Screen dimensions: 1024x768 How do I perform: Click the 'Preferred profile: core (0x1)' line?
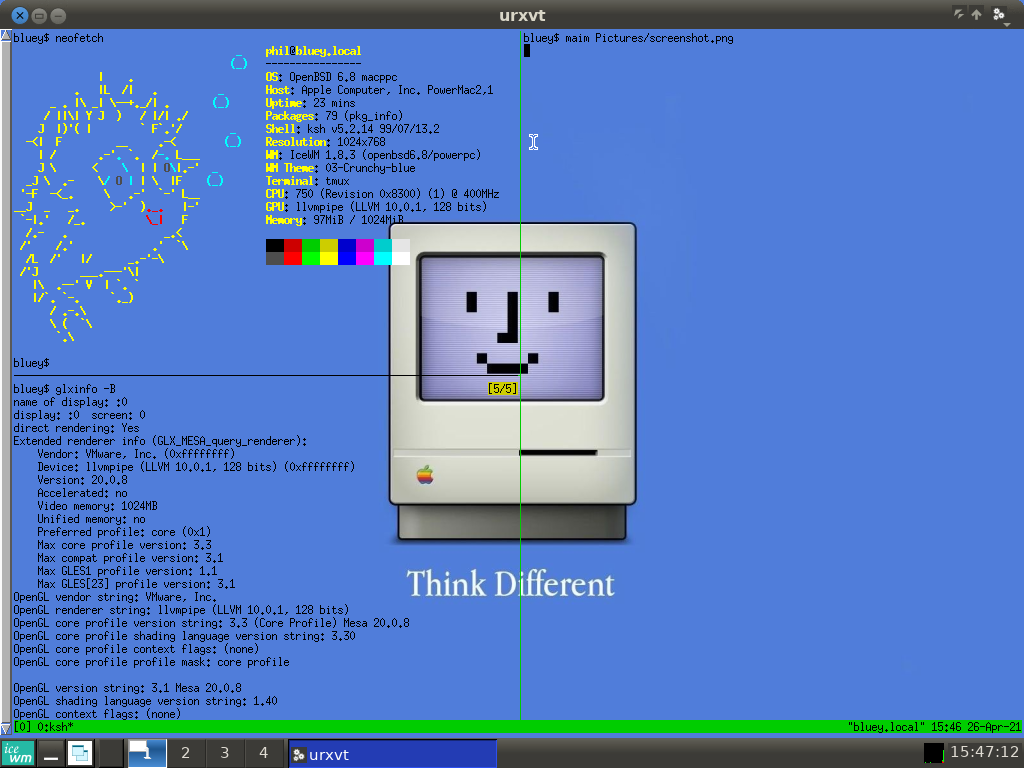pos(124,532)
